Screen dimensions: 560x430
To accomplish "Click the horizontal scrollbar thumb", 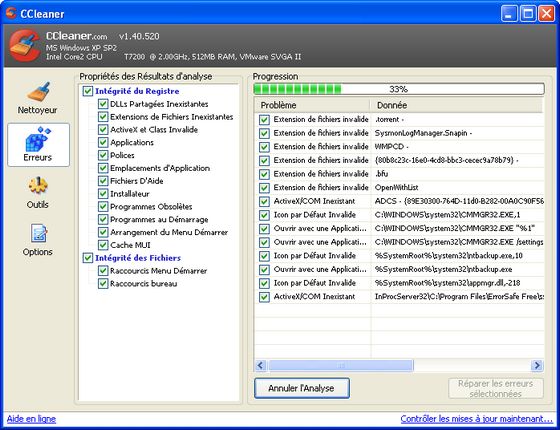I will tap(341, 365).
